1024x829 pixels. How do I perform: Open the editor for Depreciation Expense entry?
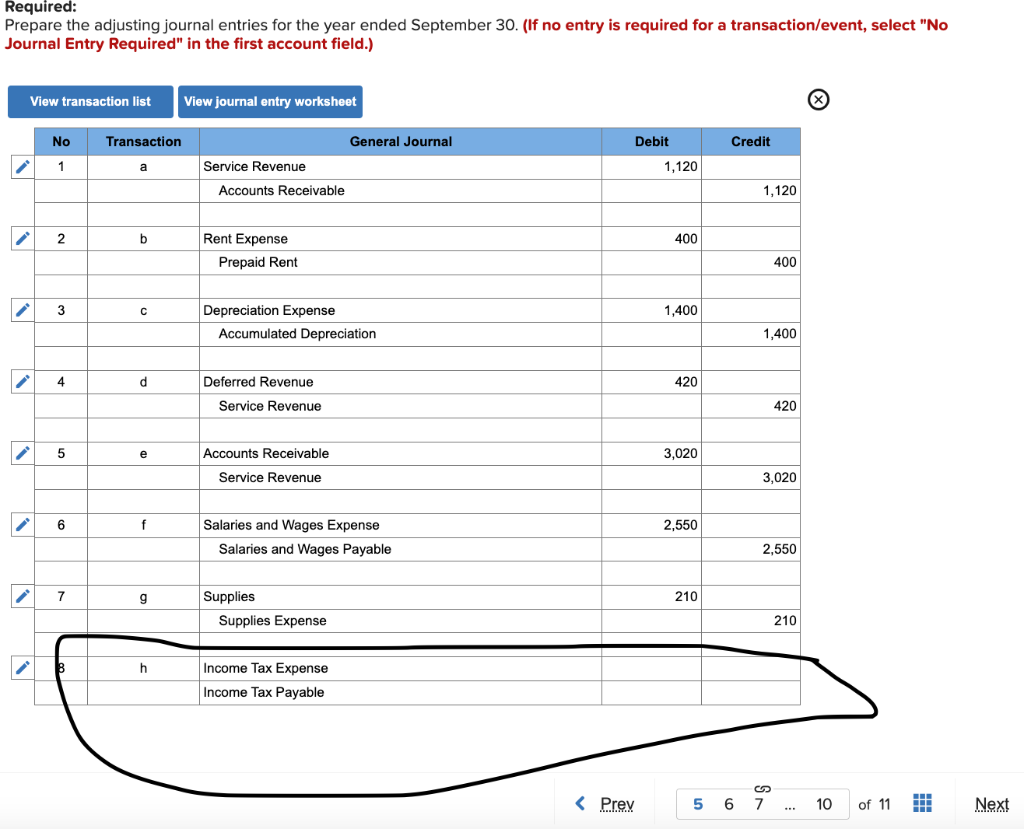(x=22, y=310)
